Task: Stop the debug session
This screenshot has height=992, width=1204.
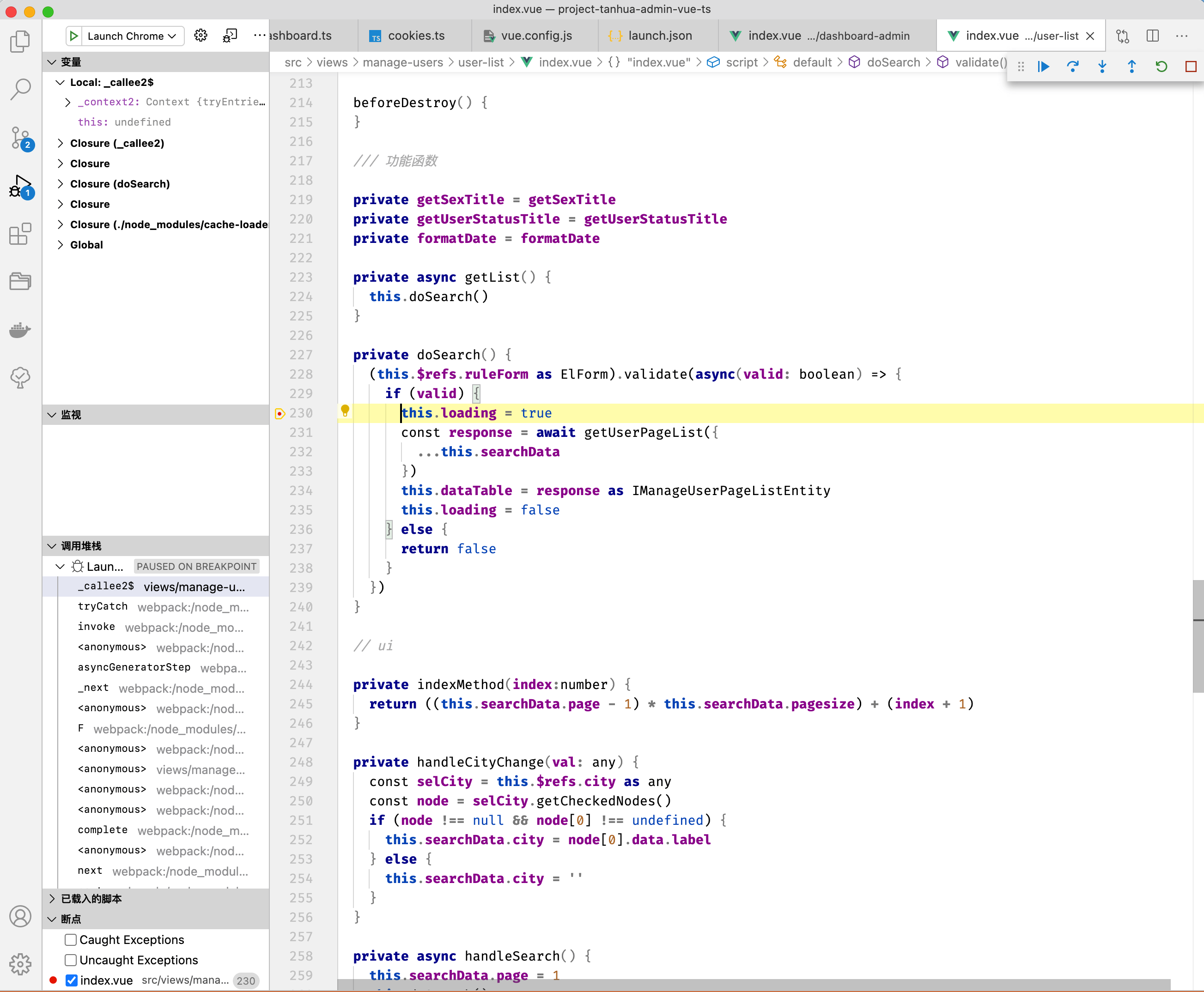Action: click(1191, 67)
